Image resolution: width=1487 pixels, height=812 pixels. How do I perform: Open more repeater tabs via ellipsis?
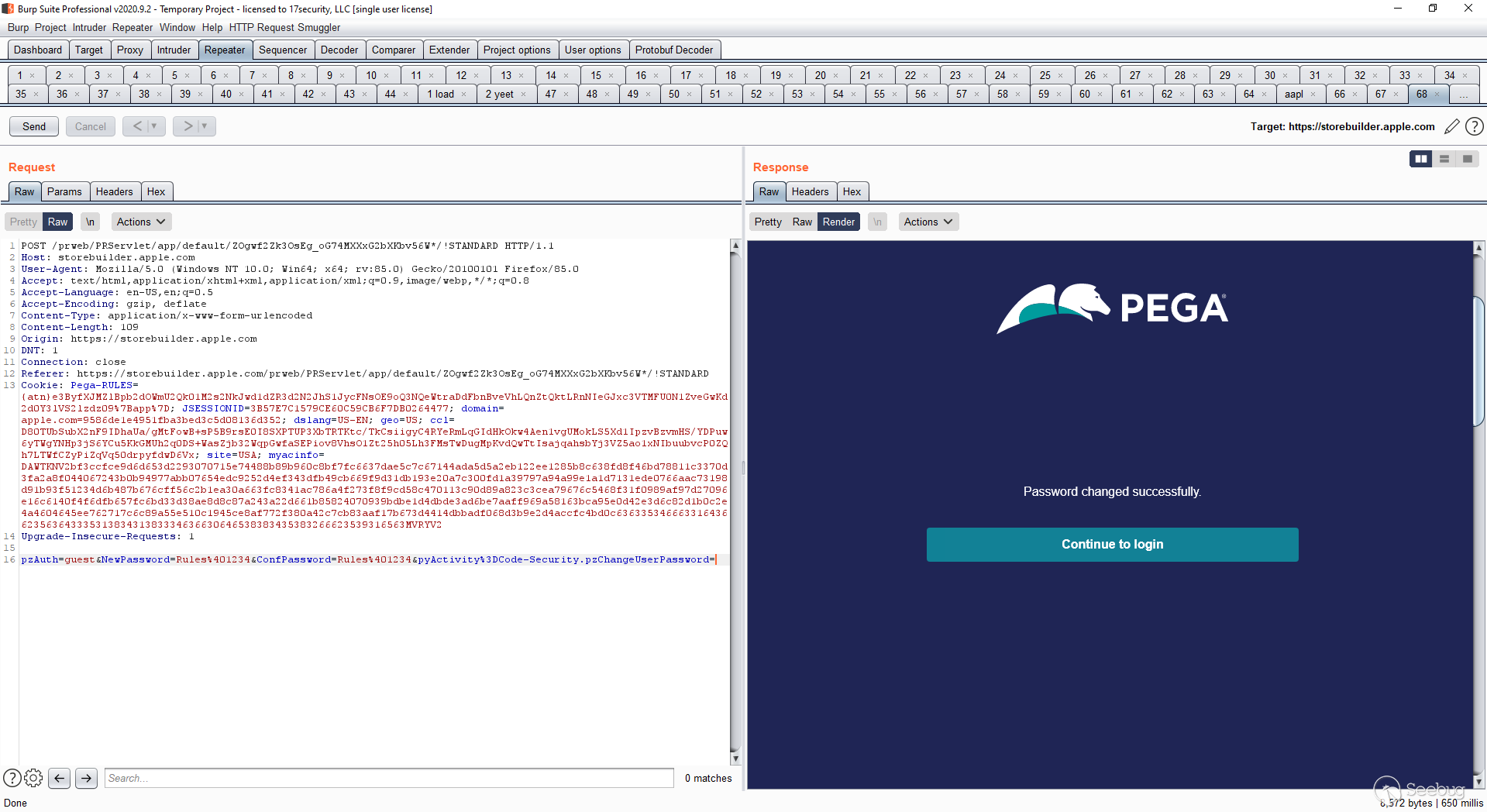1463,95
